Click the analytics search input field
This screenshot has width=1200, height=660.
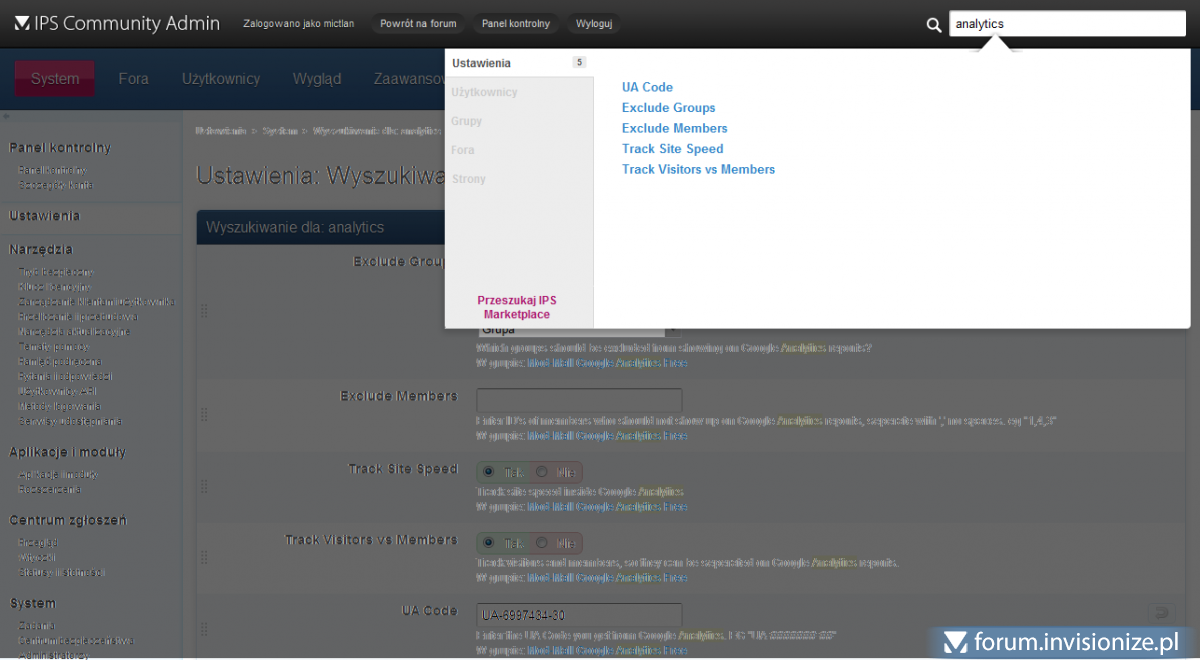point(1066,24)
